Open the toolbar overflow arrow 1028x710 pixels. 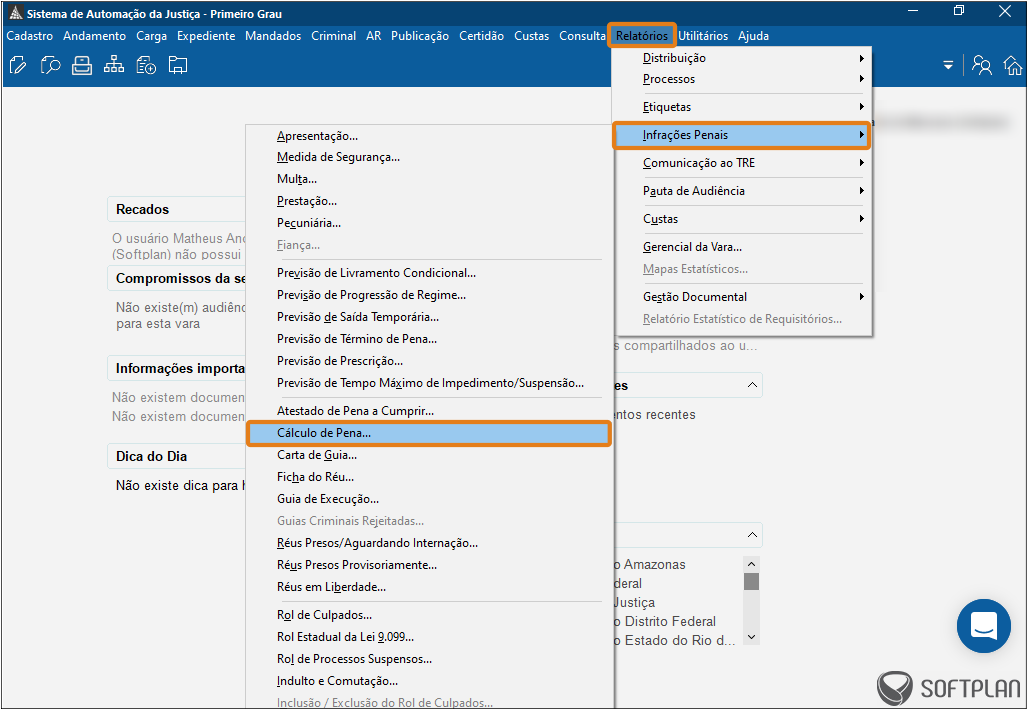(x=948, y=66)
